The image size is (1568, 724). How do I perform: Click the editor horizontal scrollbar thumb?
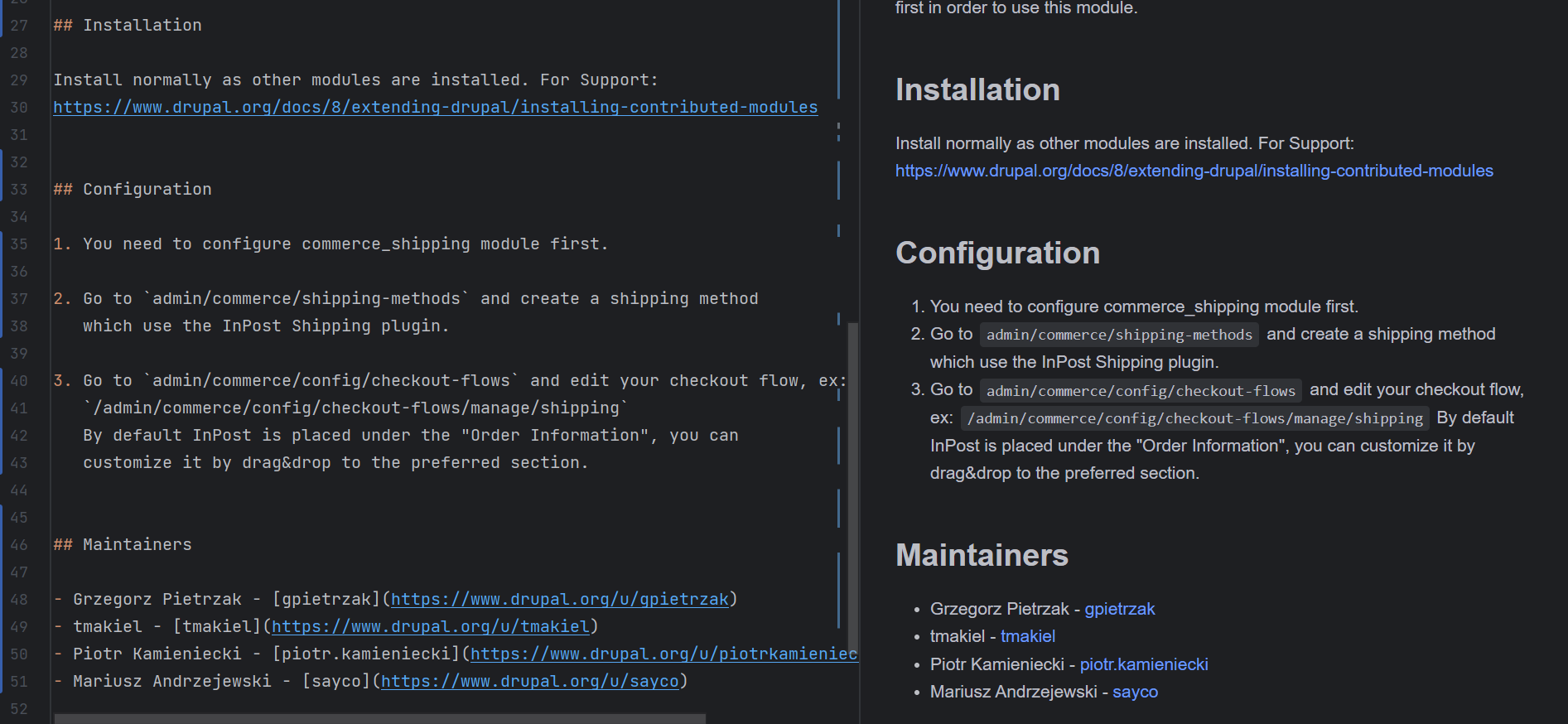point(379,719)
